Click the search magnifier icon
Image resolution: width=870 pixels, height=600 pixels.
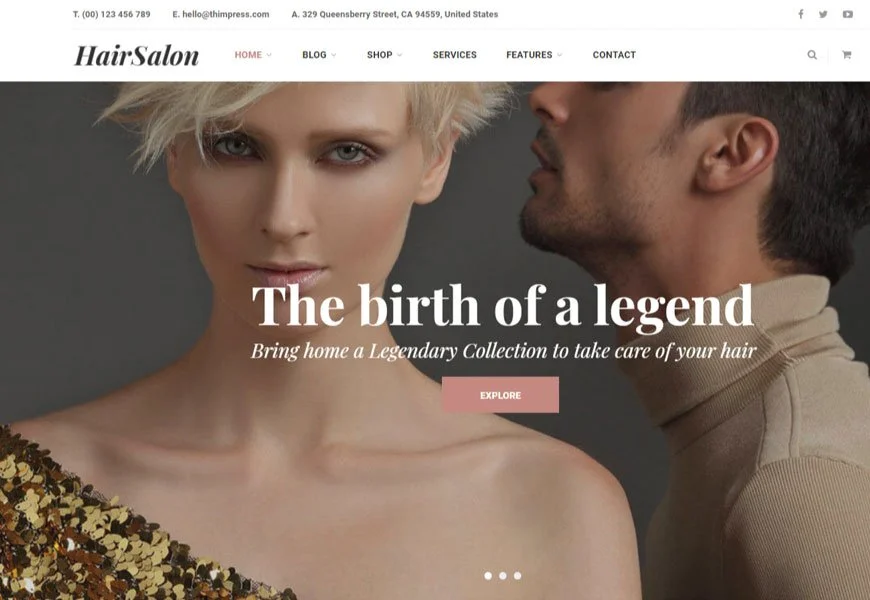coord(812,54)
